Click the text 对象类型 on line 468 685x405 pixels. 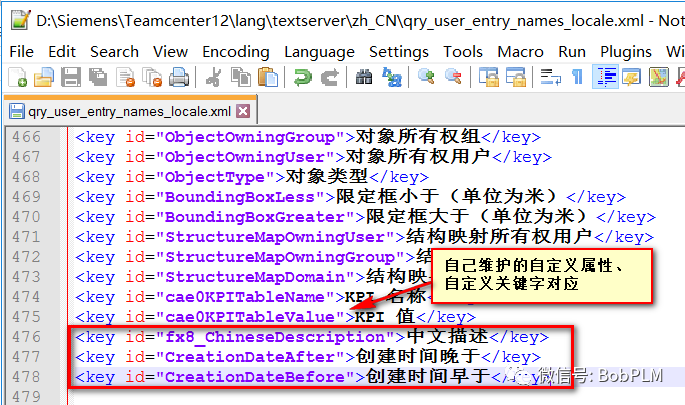[327, 177]
